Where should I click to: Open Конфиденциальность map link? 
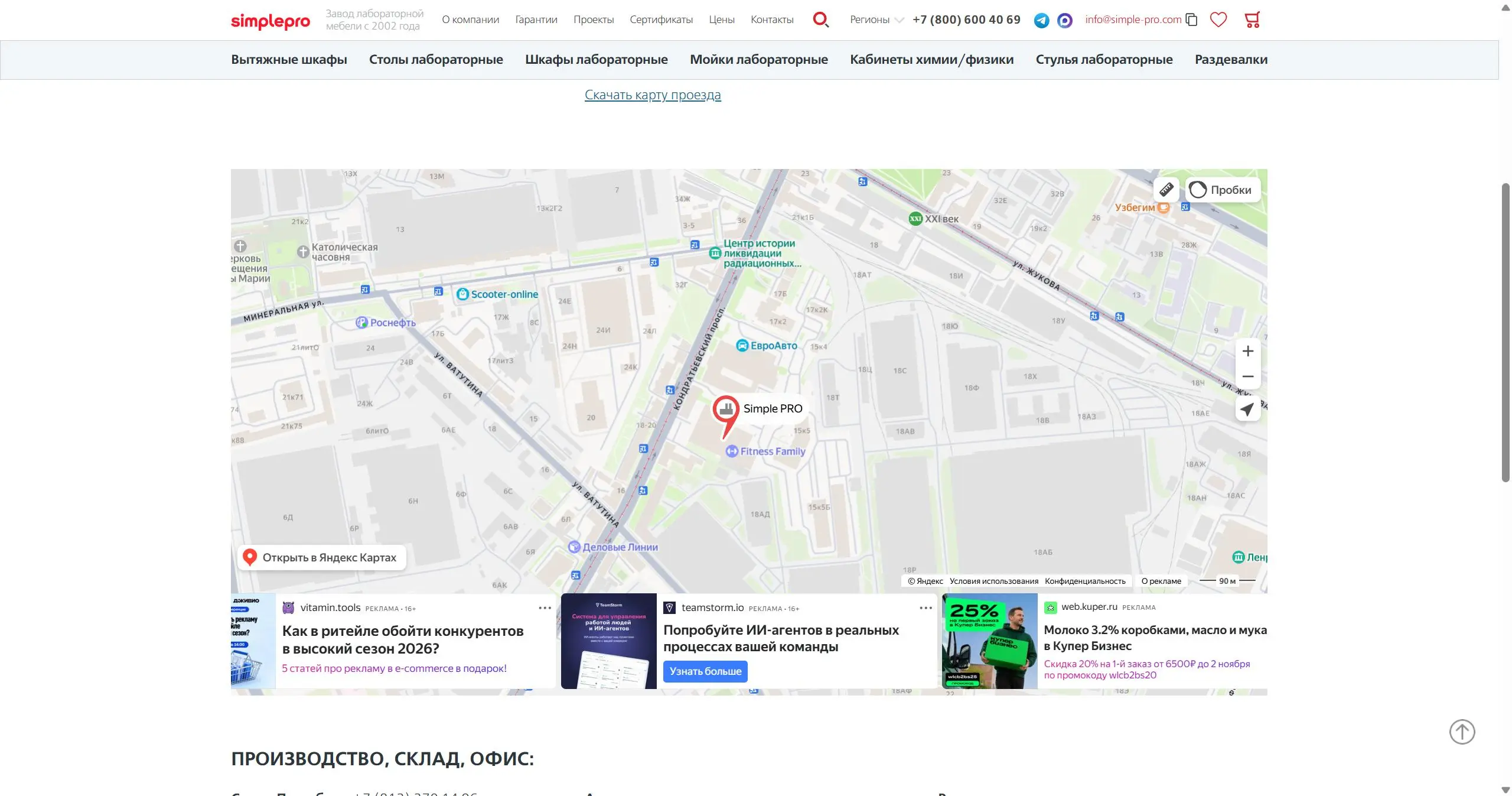pos(1085,581)
